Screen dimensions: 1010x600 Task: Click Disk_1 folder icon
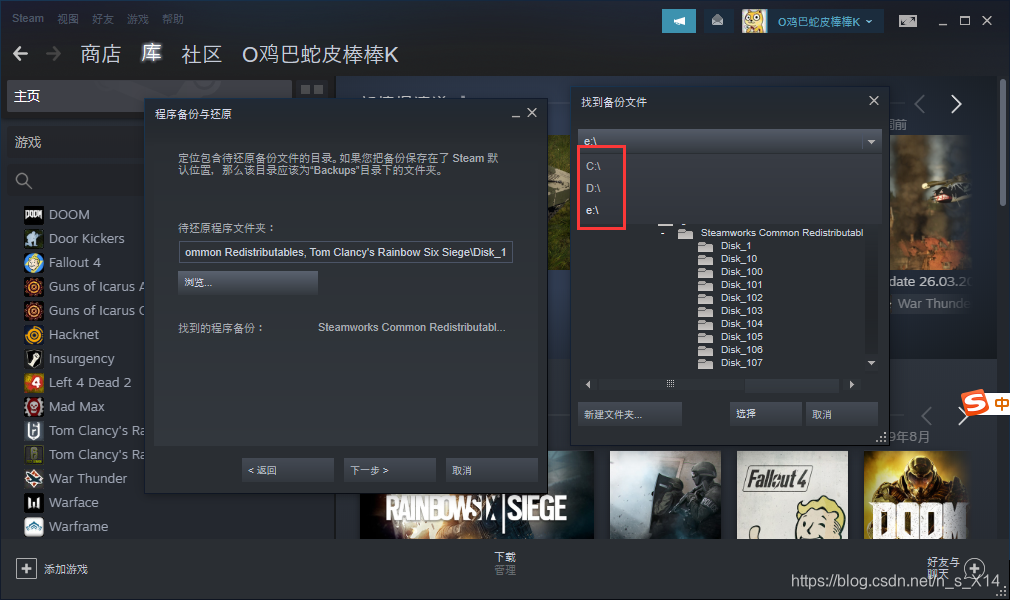pos(705,246)
